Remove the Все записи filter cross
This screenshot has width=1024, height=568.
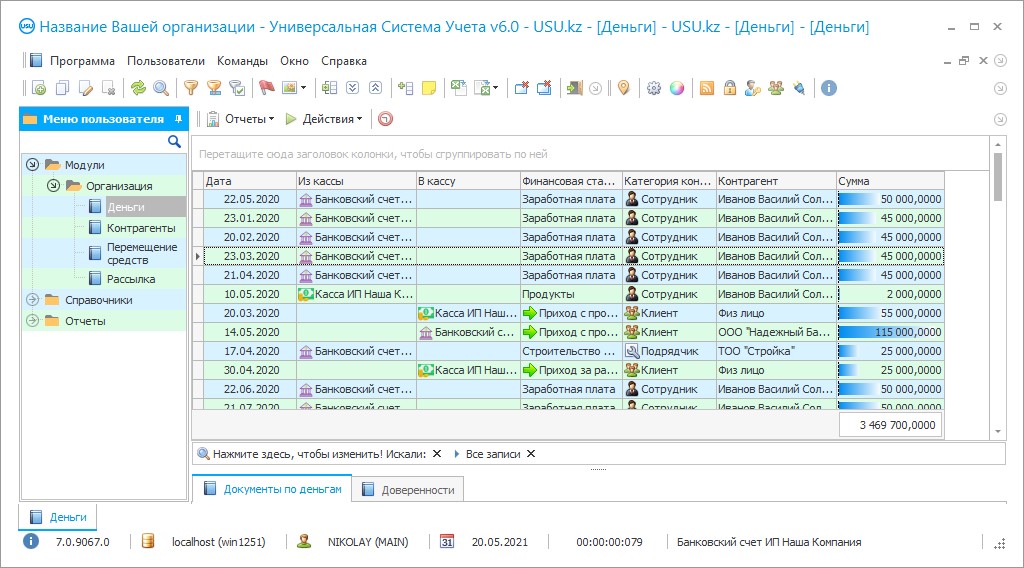click(x=531, y=454)
